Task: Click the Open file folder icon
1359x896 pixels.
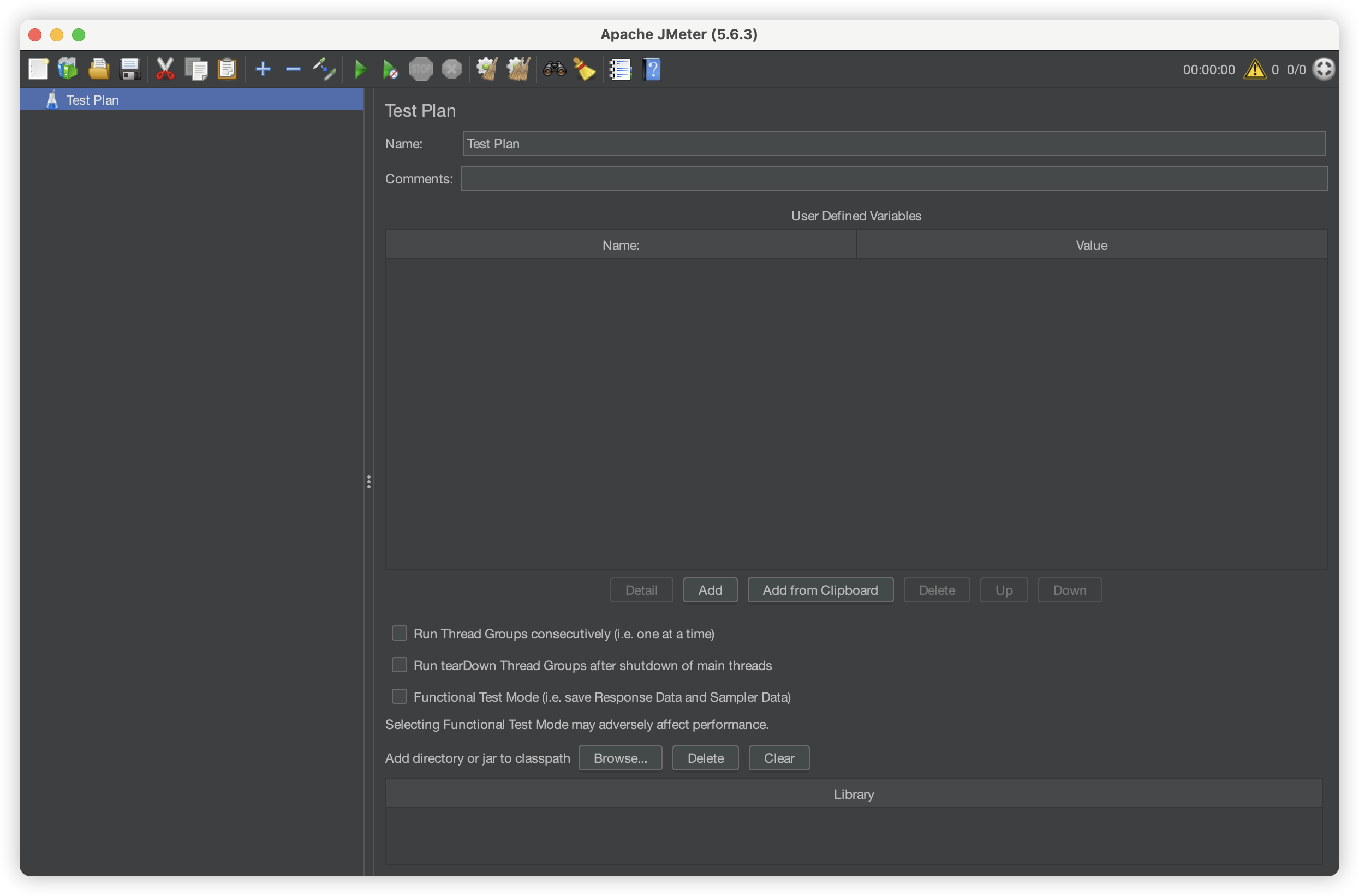Action: pyautogui.click(x=99, y=69)
